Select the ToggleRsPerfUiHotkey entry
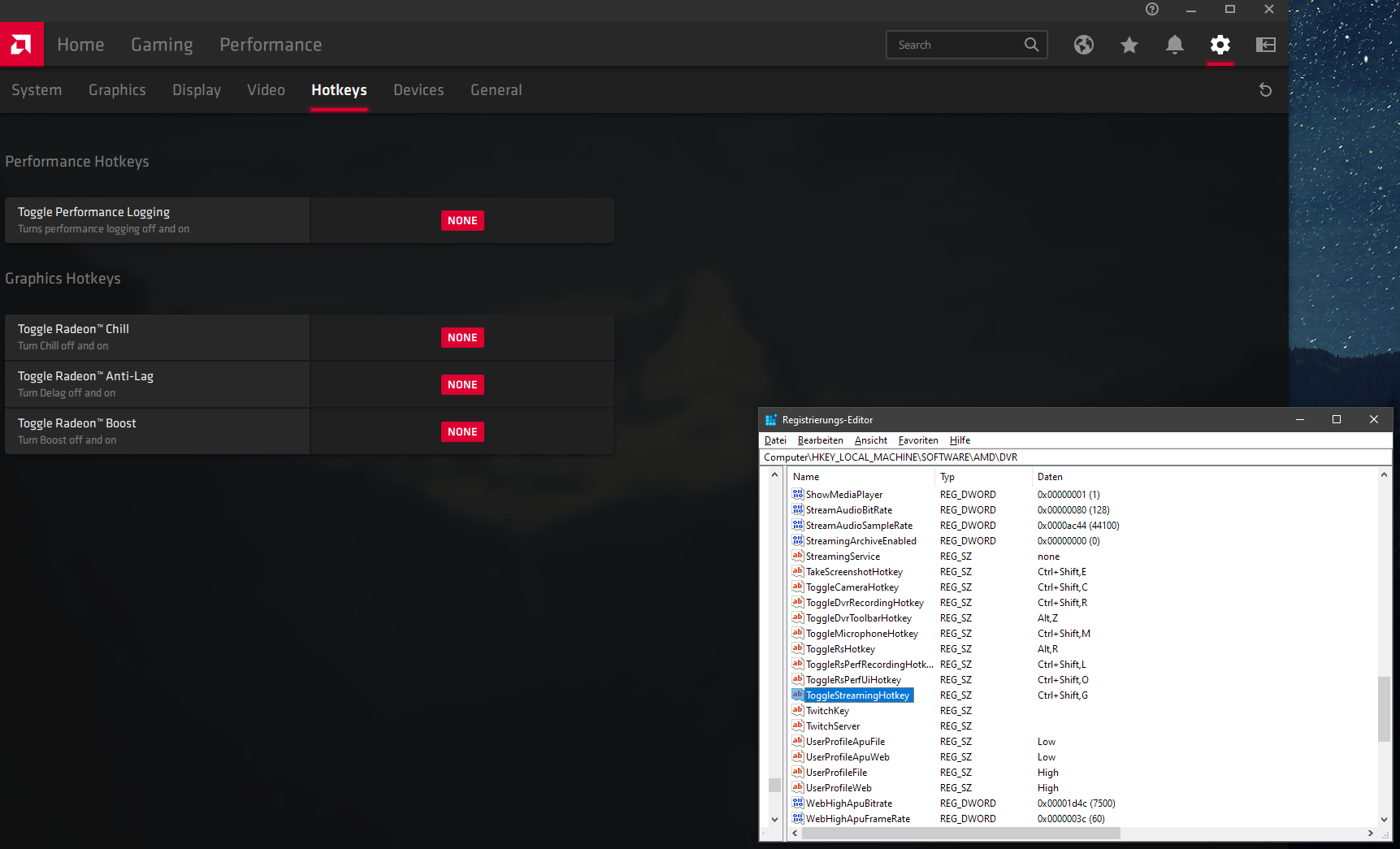Image resolution: width=1400 pixels, height=849 pixels. [x=853, y=680]
